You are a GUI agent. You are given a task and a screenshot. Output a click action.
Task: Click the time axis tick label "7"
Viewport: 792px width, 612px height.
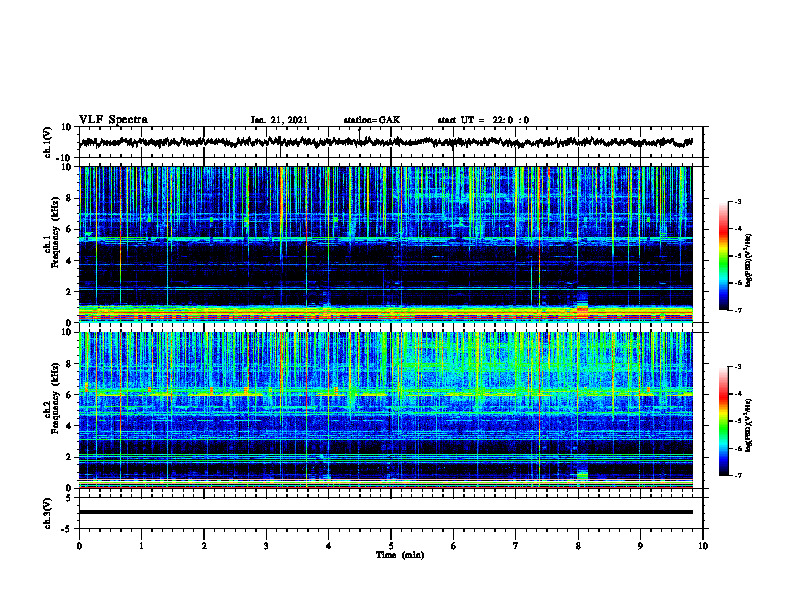[516, 546]
